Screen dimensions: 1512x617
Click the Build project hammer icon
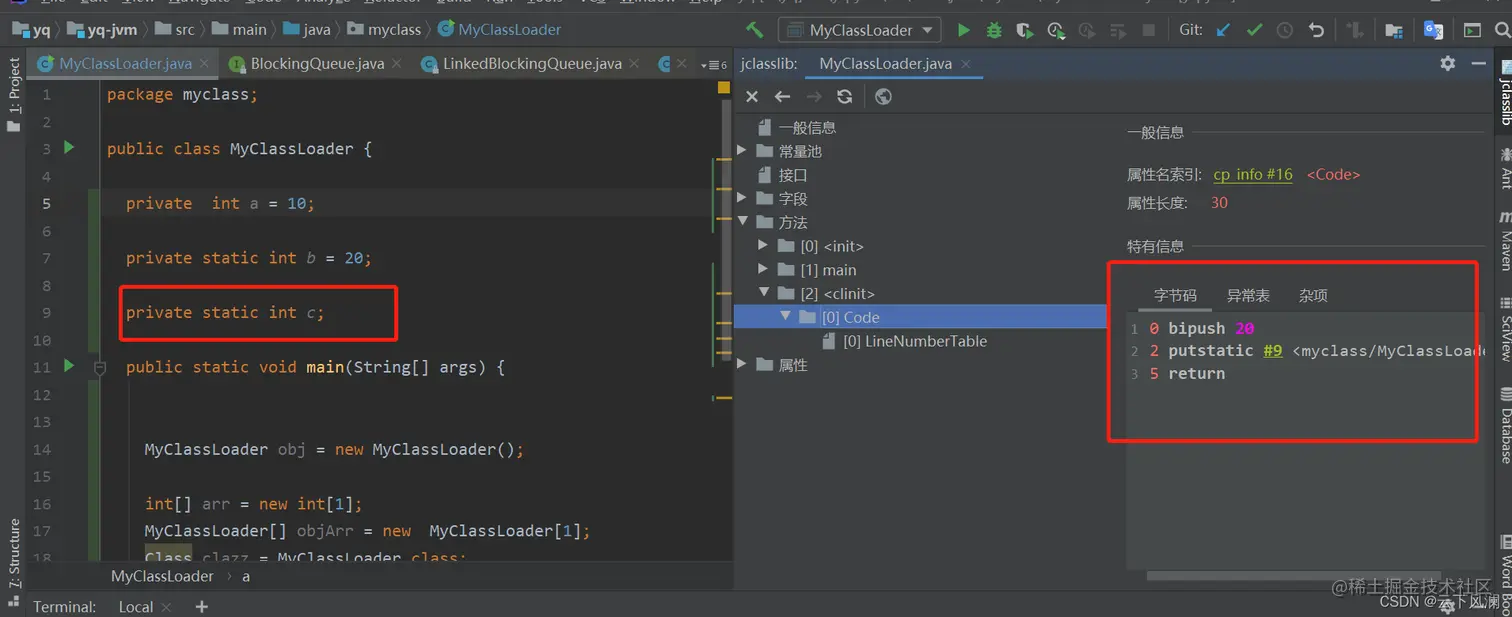coord(755,30)
